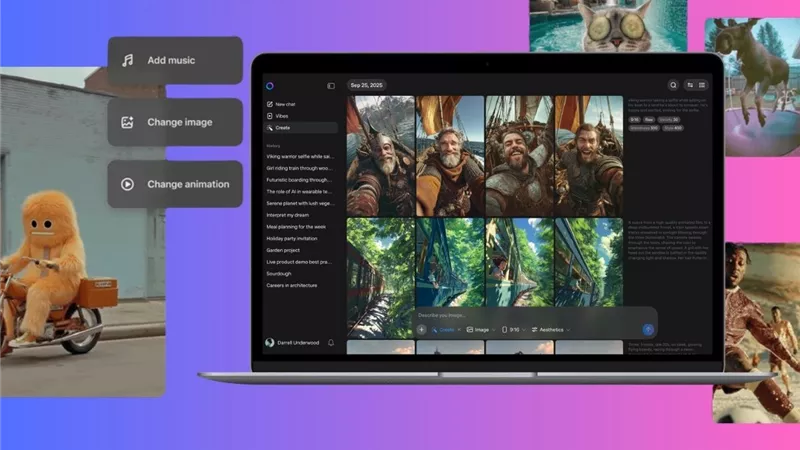Switch to the list view toggle

[x=702, y=85]
